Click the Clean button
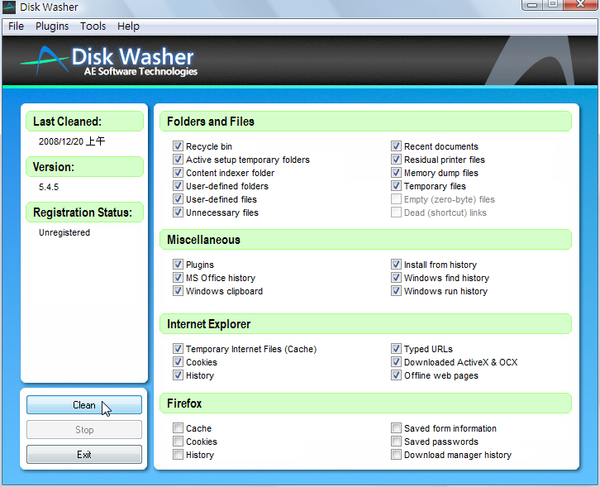Image resolution: width=600 pixels, height=487 pixels. [x=84, y=405]
